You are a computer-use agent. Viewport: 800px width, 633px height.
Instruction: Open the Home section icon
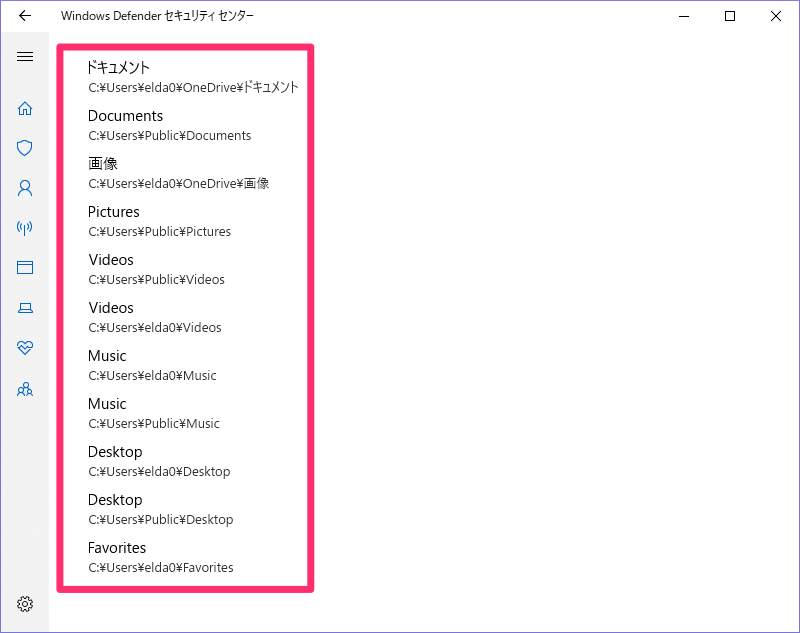coord(24,108)
